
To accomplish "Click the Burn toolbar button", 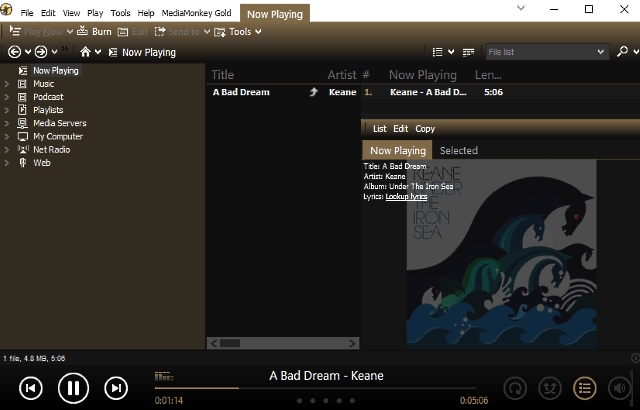I will 95,31.
